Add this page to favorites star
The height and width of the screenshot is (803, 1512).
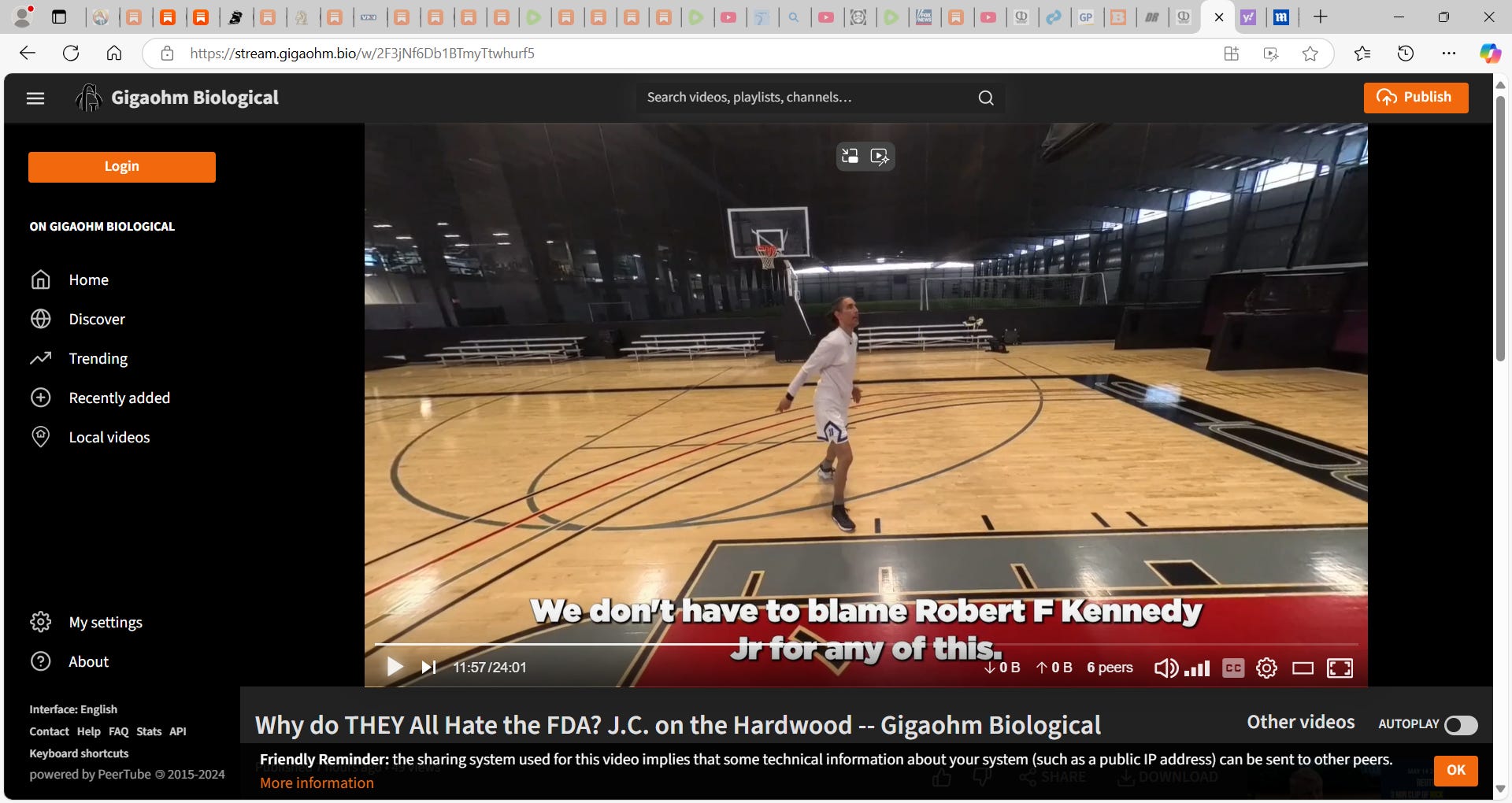pos(1310,54)
